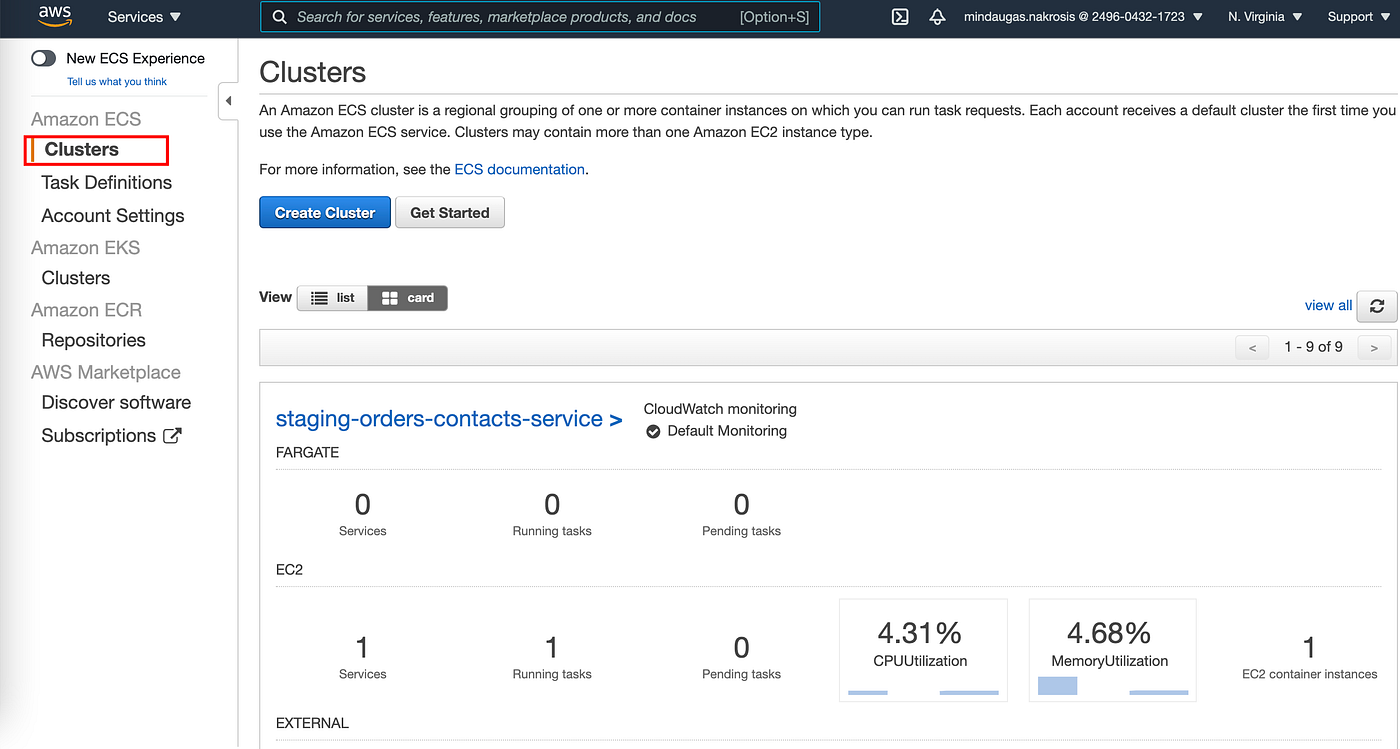Switch to list view
1400x749 pixels.
(333, 298)
